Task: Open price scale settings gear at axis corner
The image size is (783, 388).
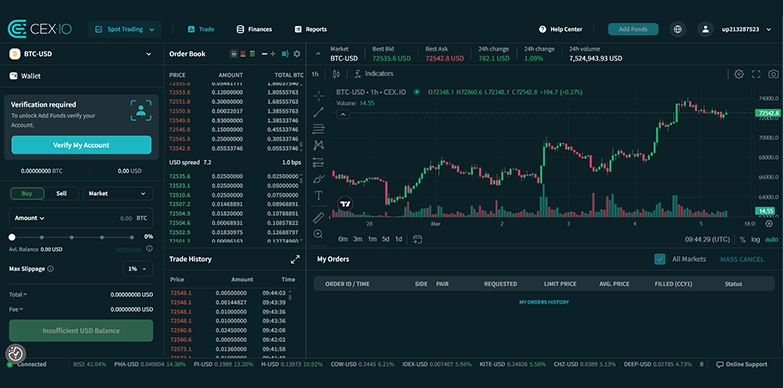Action: (x=769, y=224)
